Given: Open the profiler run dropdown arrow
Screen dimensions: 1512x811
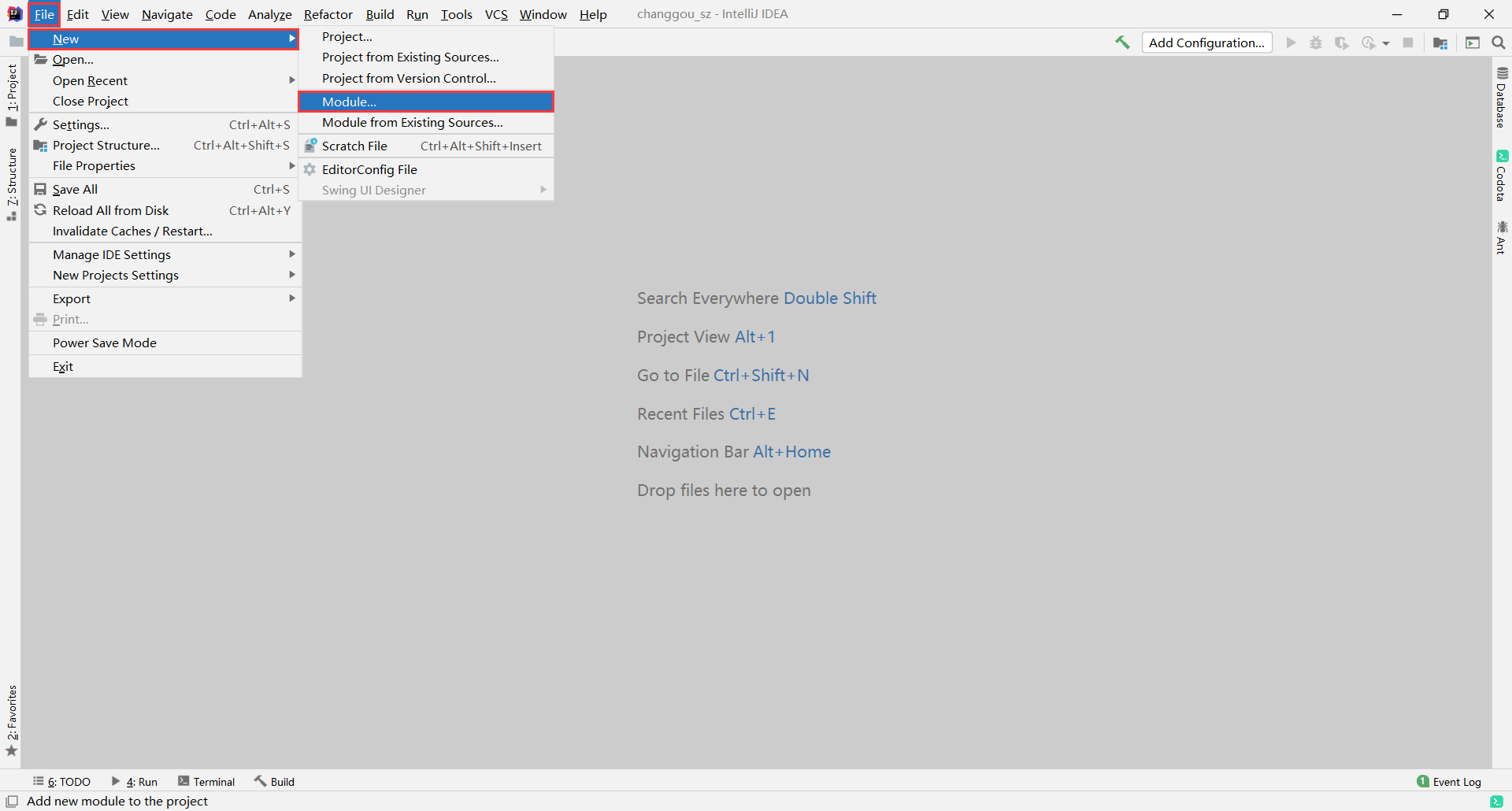Looking at the screenshot, I should tap(1386, 43).
